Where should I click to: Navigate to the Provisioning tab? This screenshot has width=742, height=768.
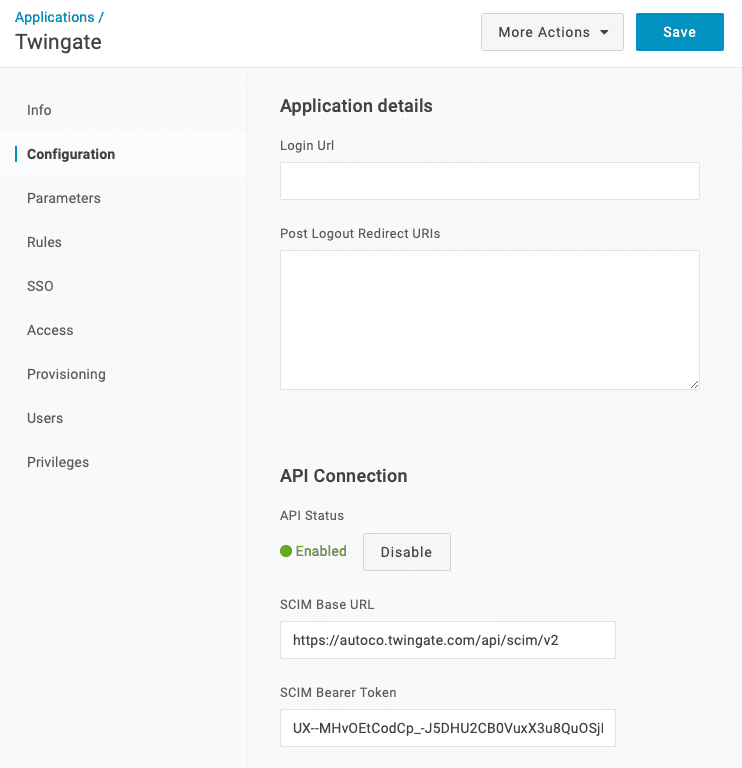tap(66, 374)
